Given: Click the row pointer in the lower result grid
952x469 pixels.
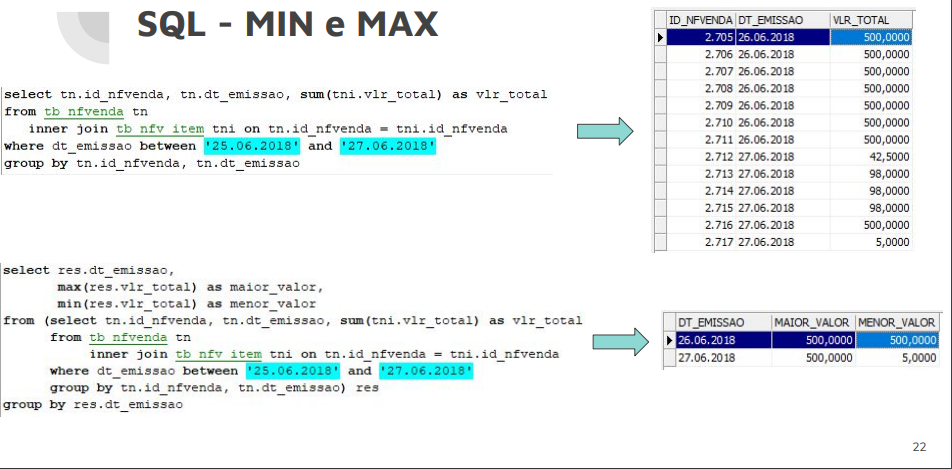Looking at the screenshot, I should pyautogui.click(x=669, y=340).
